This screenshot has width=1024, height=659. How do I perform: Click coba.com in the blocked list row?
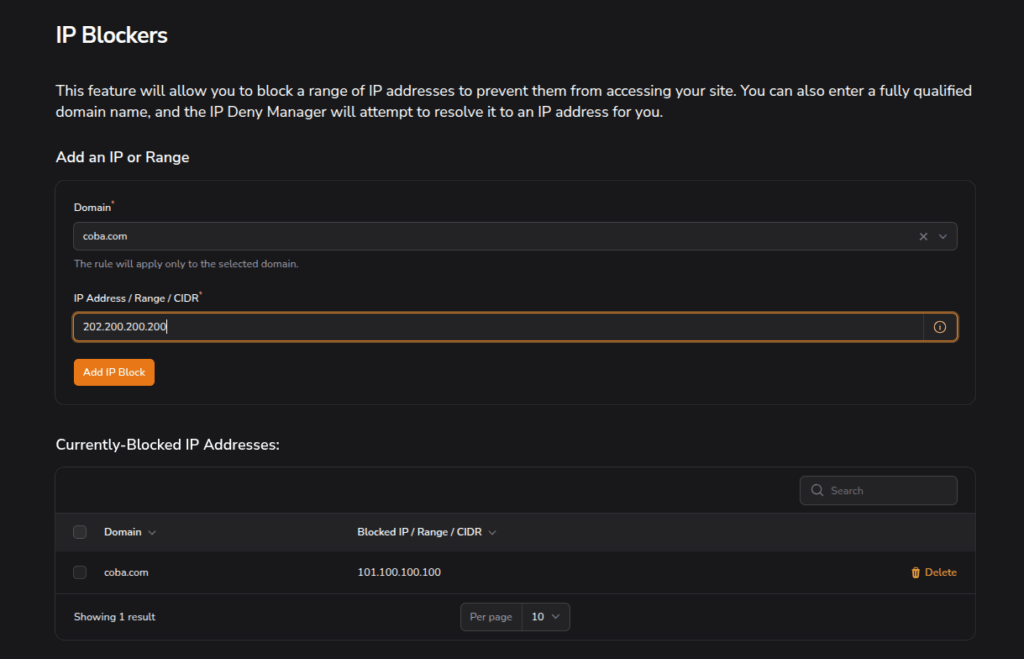pyautogui.click(x=126, y=572)
